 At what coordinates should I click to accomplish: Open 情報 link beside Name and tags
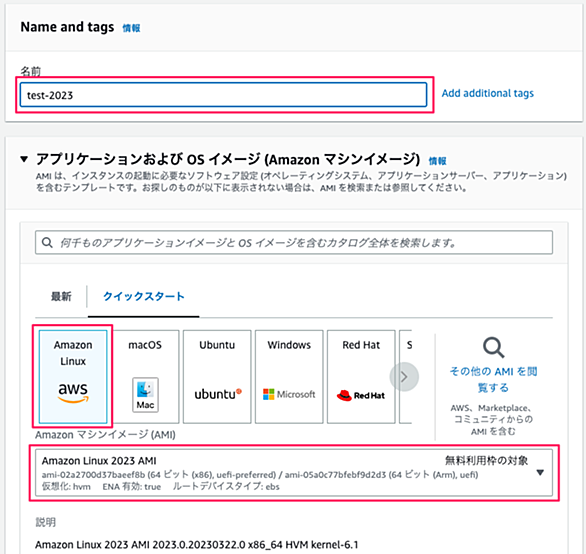click(132, 28)
